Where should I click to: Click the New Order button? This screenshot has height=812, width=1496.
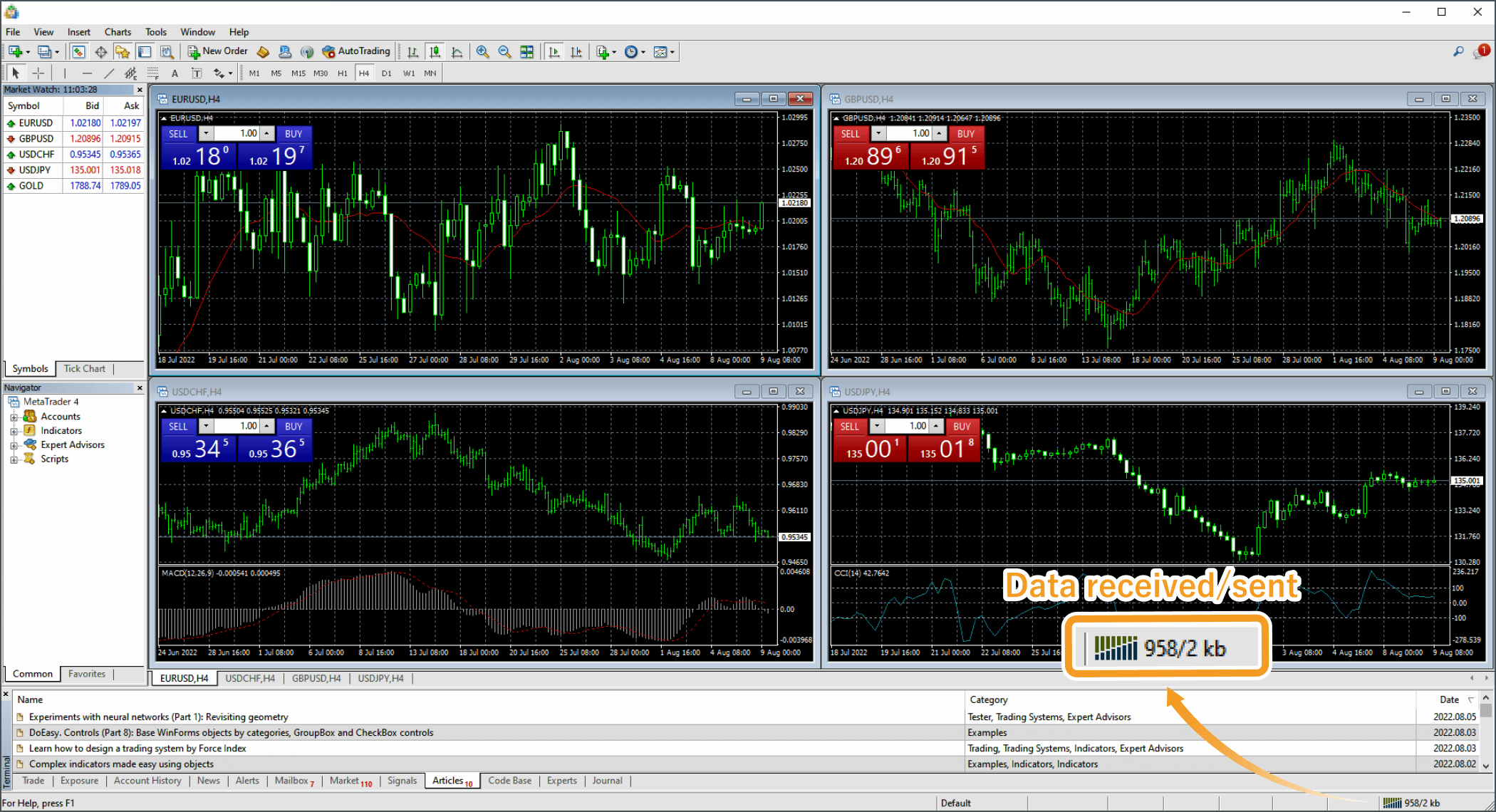(217, 51)
